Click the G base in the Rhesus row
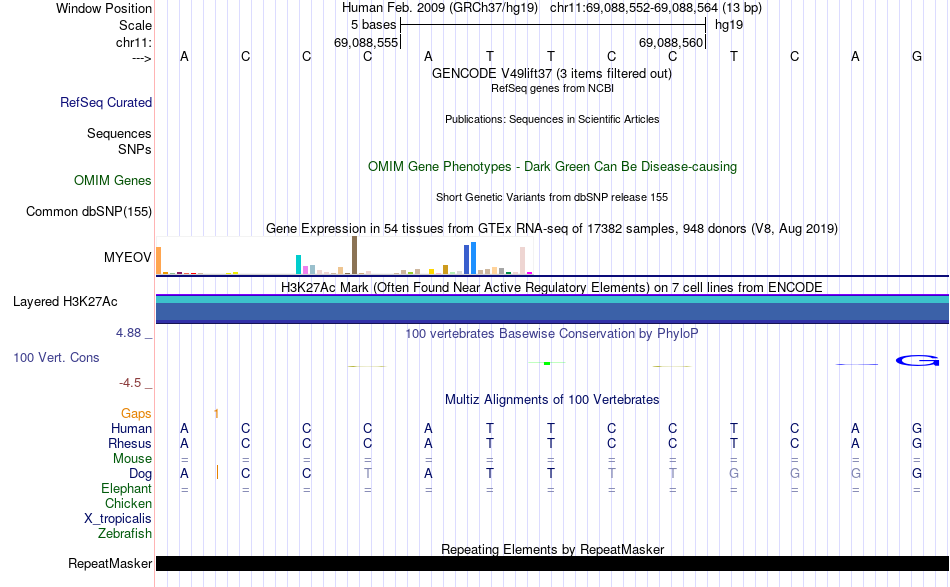This screenshot has width=950, height=587. coord(917,443)
